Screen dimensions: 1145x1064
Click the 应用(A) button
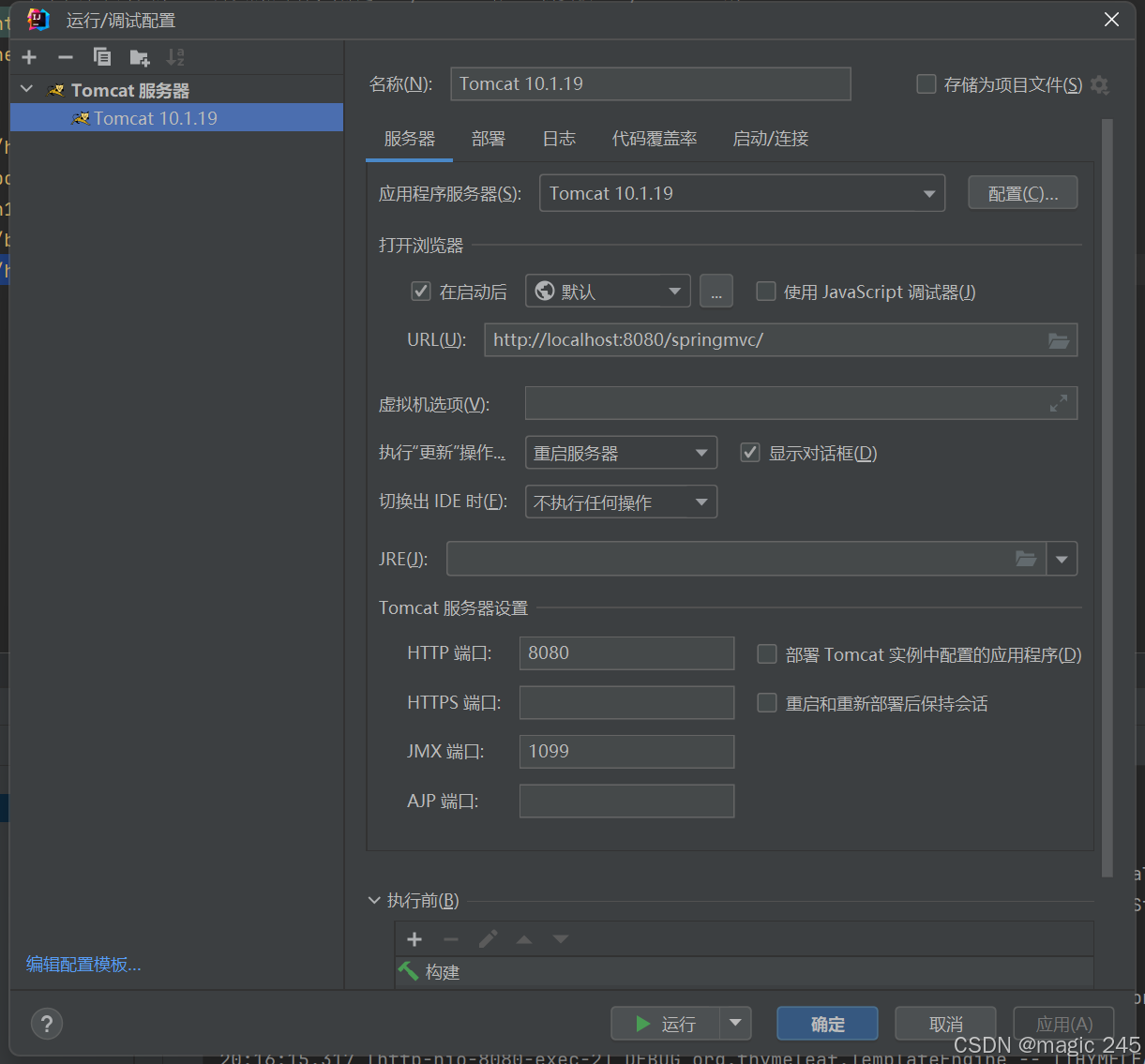click(1063, 1024)
